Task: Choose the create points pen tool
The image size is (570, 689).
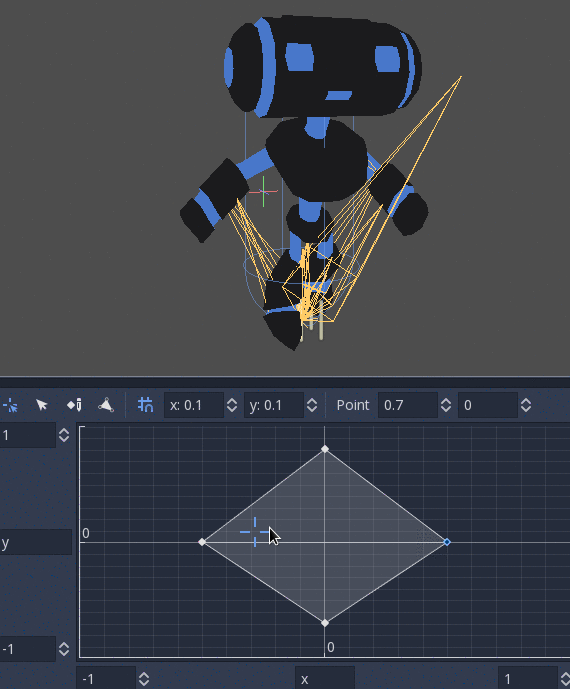Action: [x=74, y=405]
